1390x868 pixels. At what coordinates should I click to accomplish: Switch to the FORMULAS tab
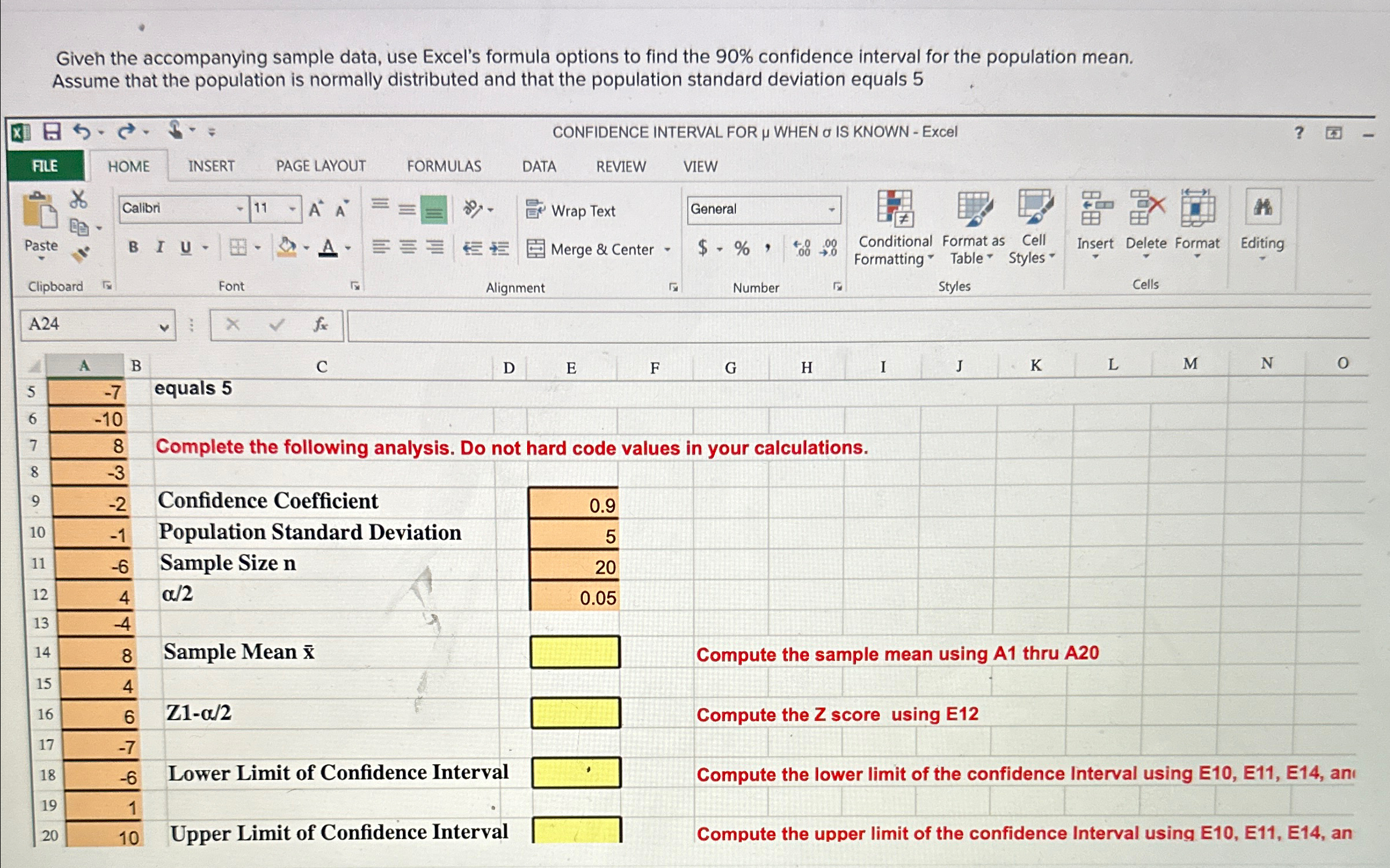tap(444, 166)
